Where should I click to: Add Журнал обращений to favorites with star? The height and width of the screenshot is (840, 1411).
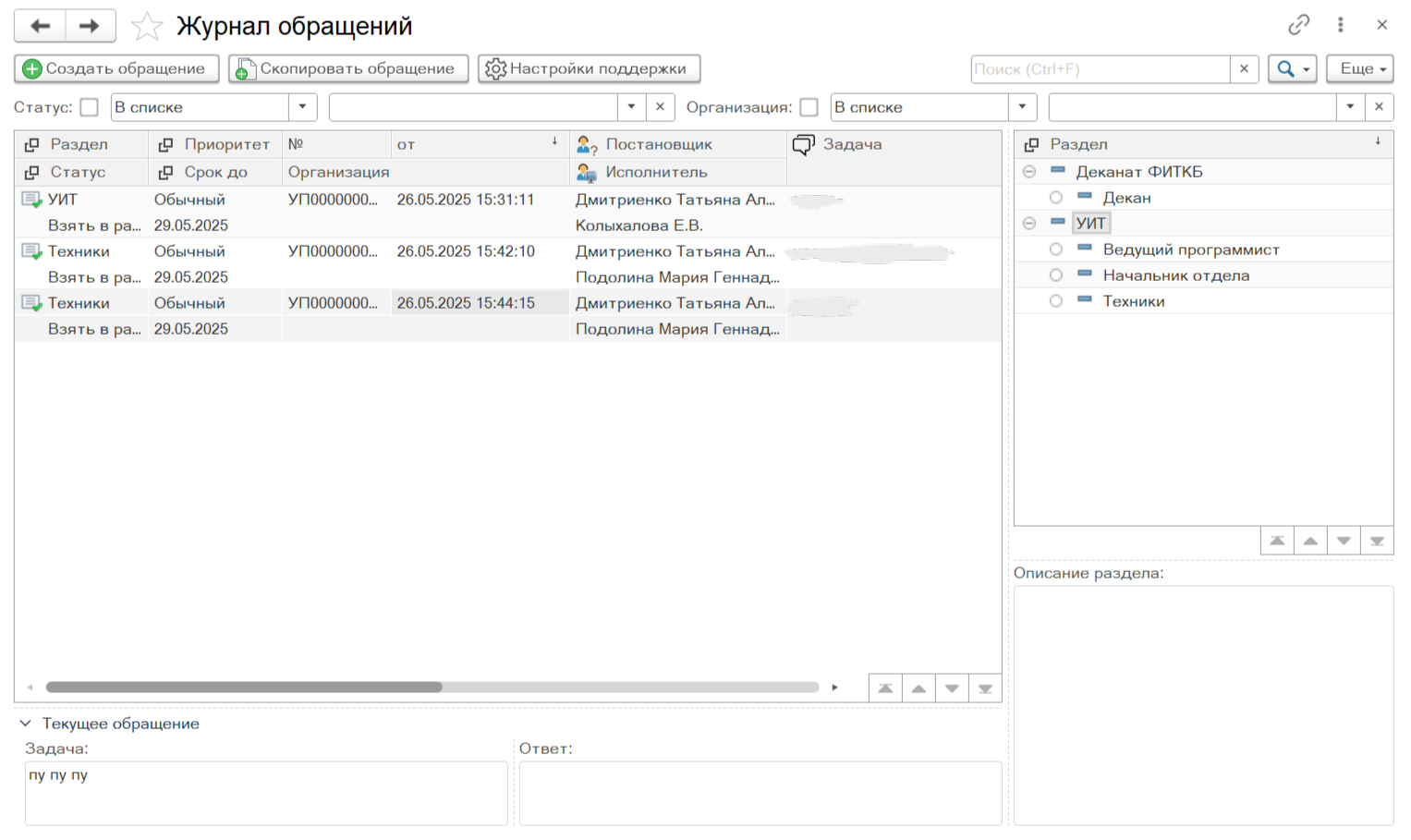[146, 27]
